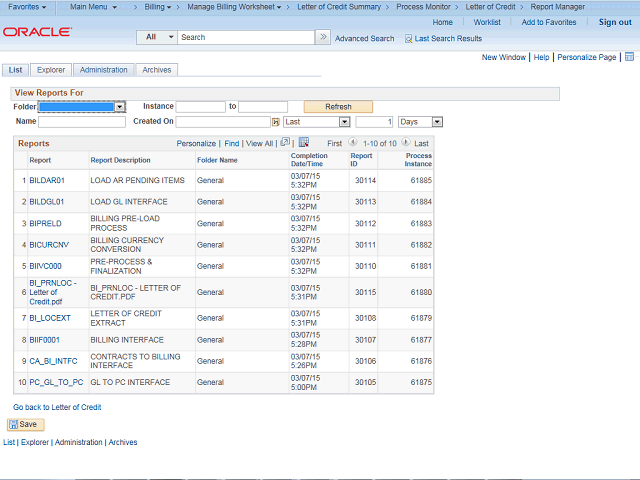The height and width of the screenshot is (480, 640).
Task: Click the Save button
Action: click(27, 424)
